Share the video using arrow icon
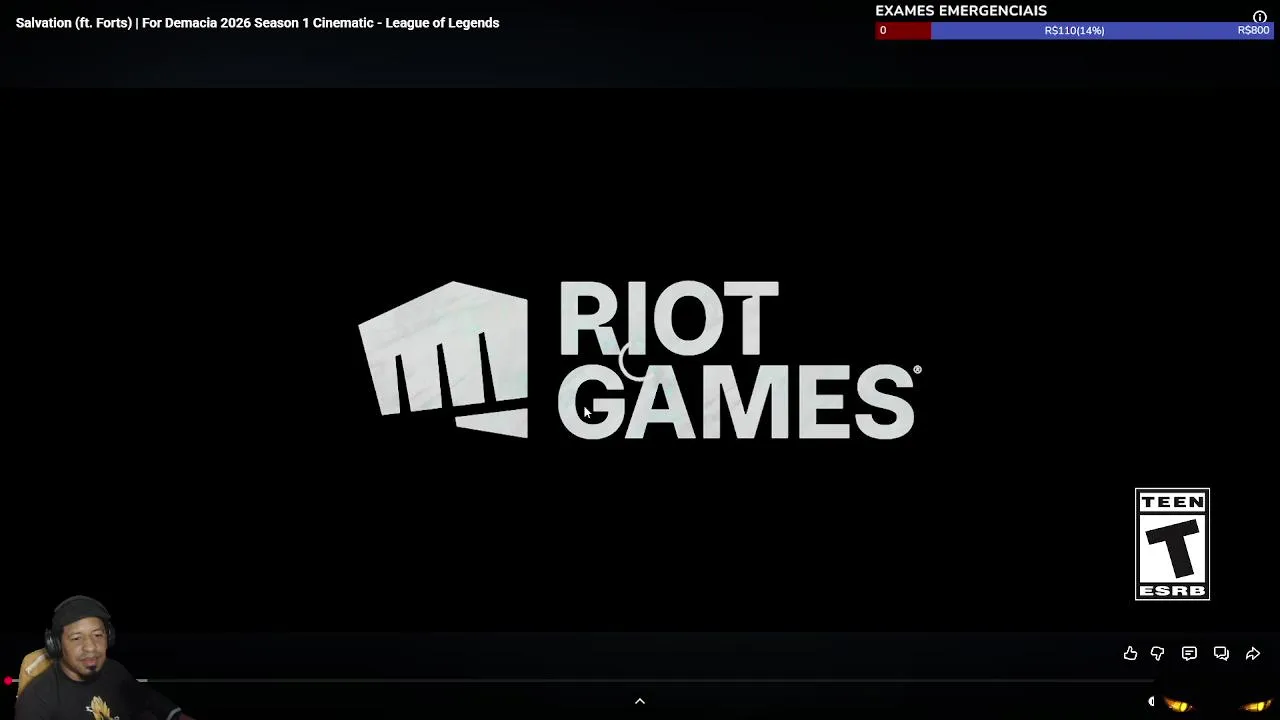This screenshot has height=720, width=1280. 1252,653
